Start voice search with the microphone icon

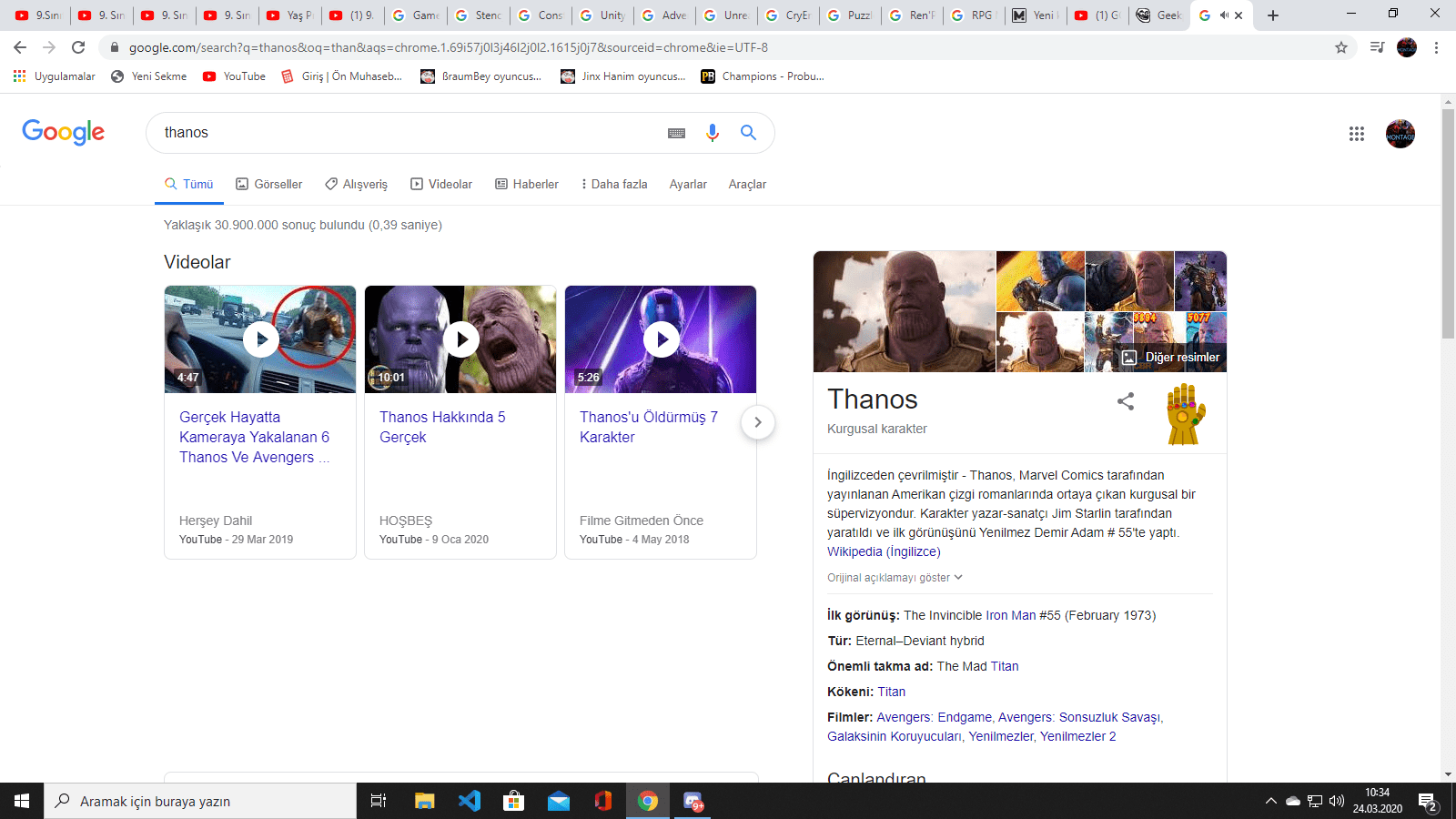713,133
